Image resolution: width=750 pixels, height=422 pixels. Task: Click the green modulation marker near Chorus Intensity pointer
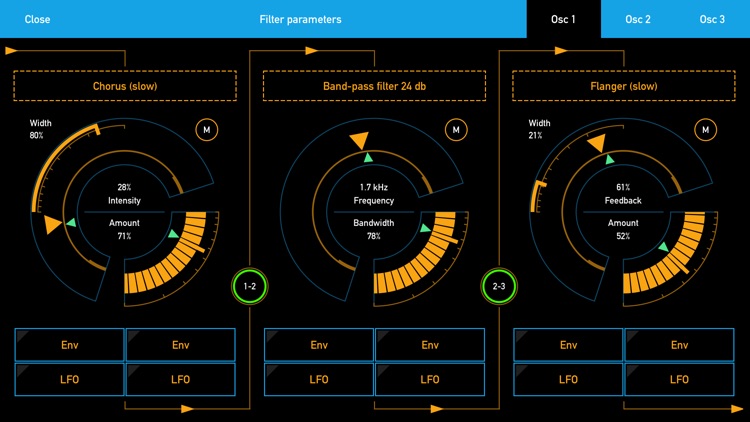[71, 222]
